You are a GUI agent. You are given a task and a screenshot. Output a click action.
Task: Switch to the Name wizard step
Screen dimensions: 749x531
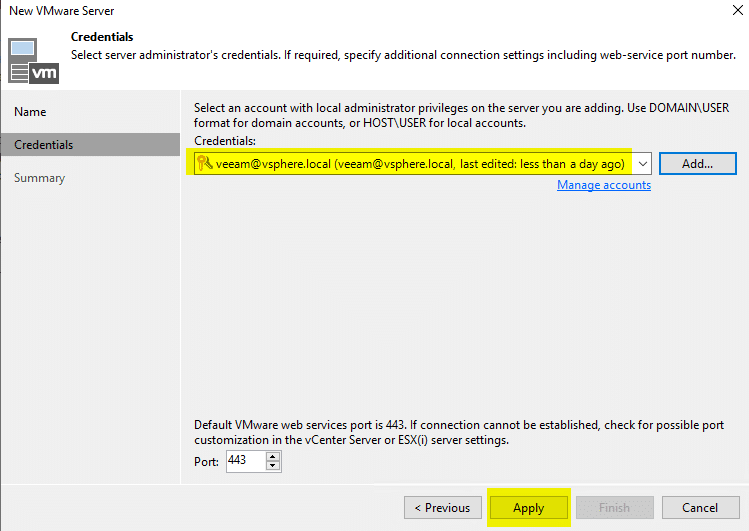(30, 112)
